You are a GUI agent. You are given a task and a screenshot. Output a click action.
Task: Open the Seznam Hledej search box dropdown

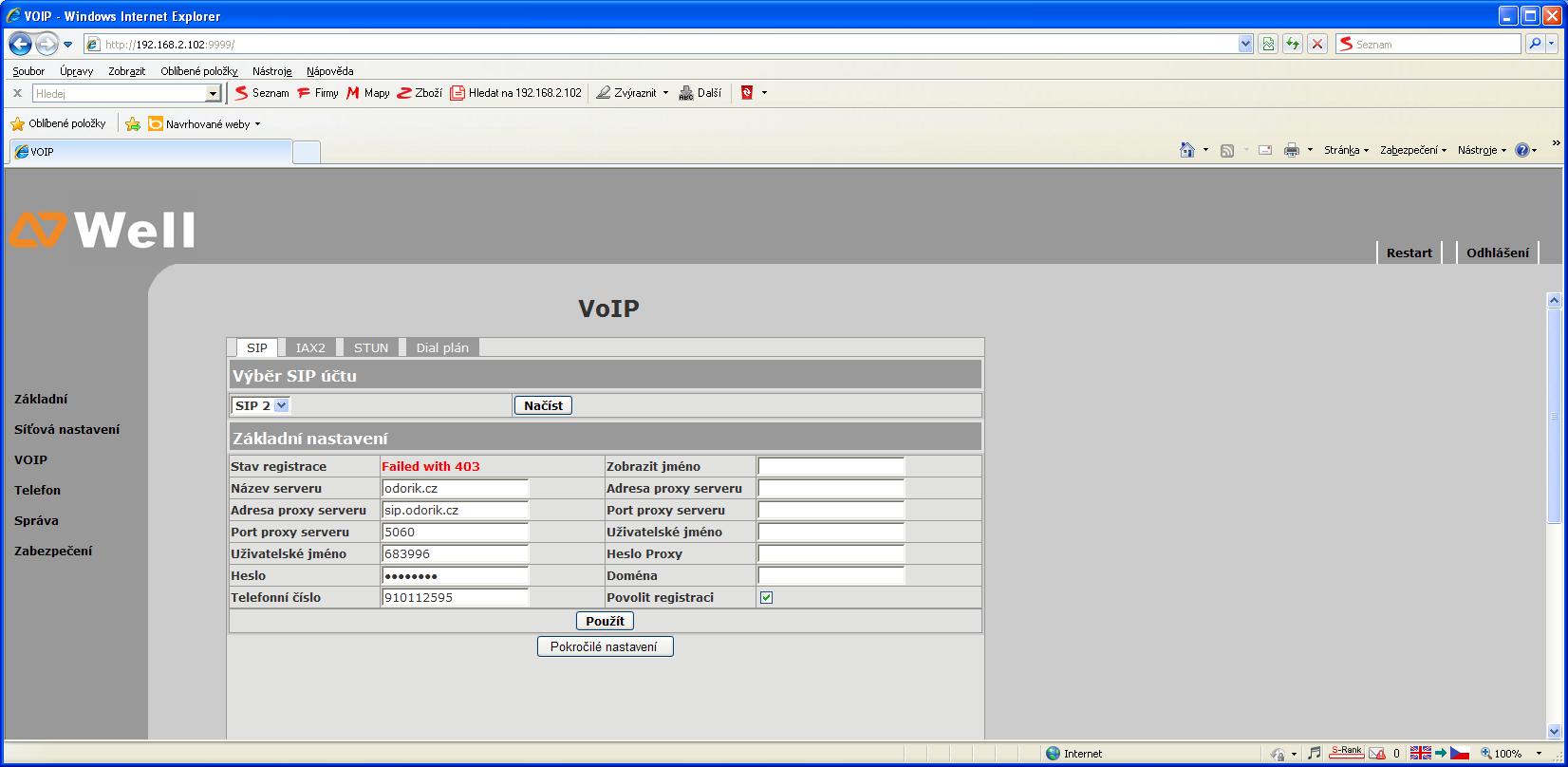pos(213,94)
